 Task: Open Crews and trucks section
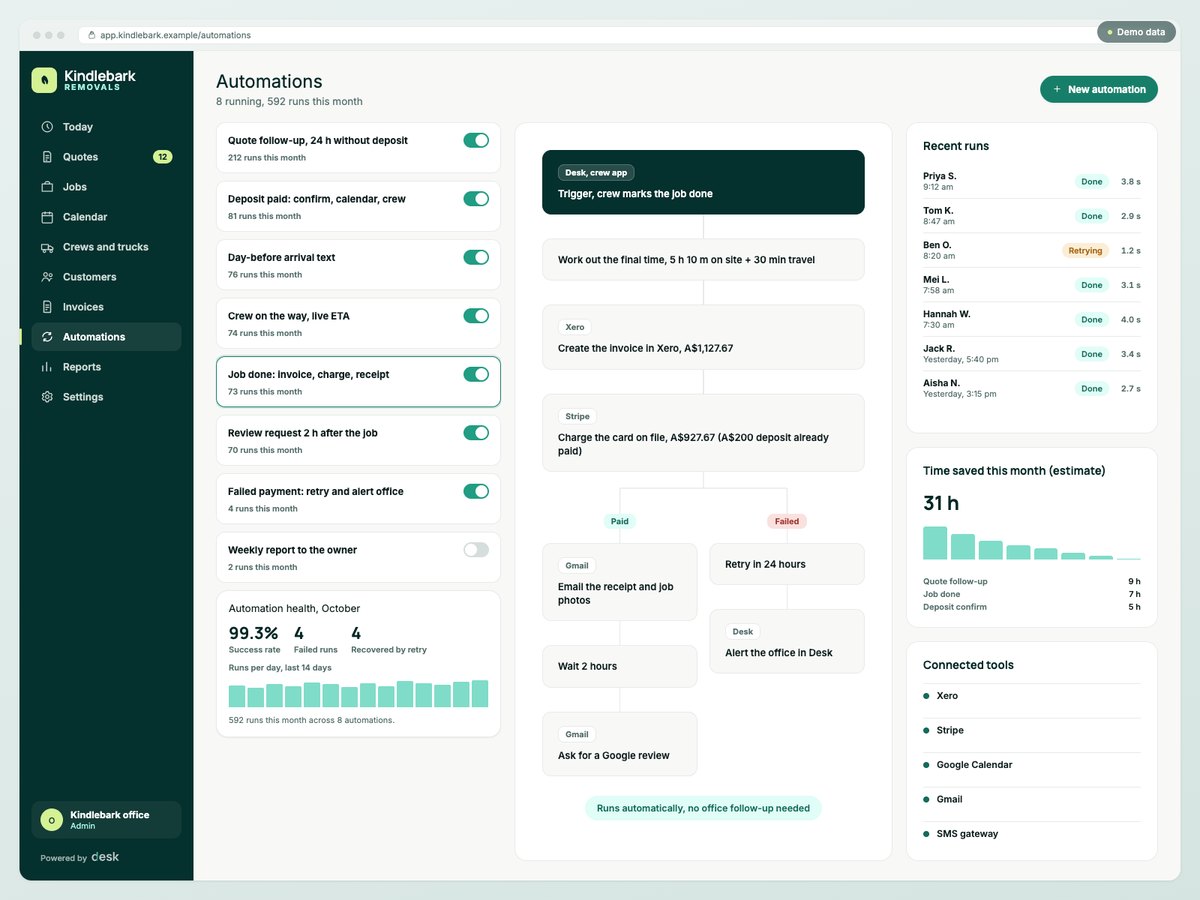tap(106, 247)
